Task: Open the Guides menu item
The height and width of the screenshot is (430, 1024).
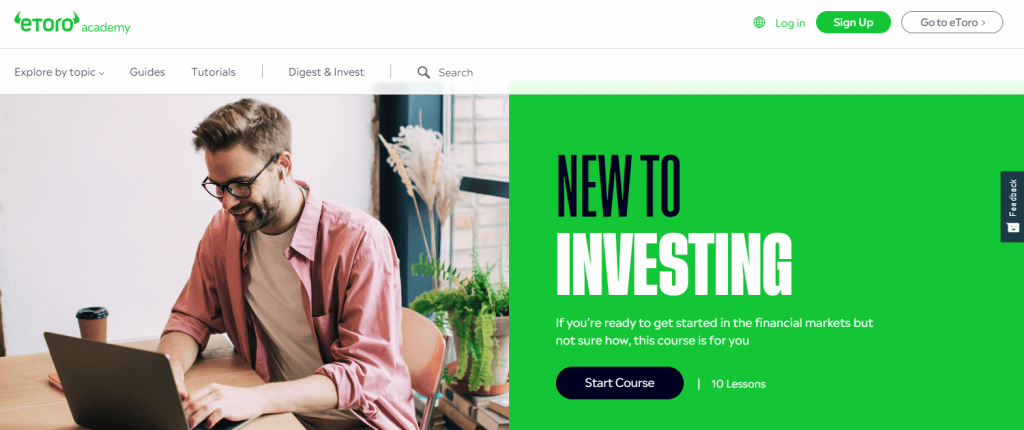Action: [x=148, y=72]
